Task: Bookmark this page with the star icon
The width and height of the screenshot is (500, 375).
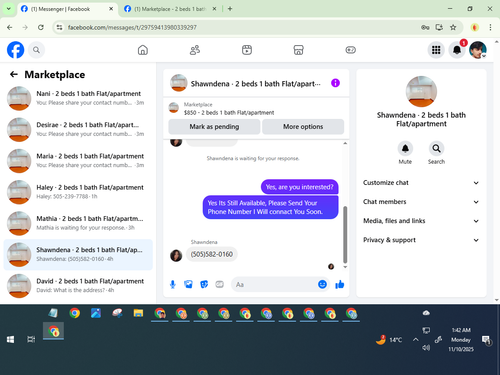Action: tap(453, 27)
